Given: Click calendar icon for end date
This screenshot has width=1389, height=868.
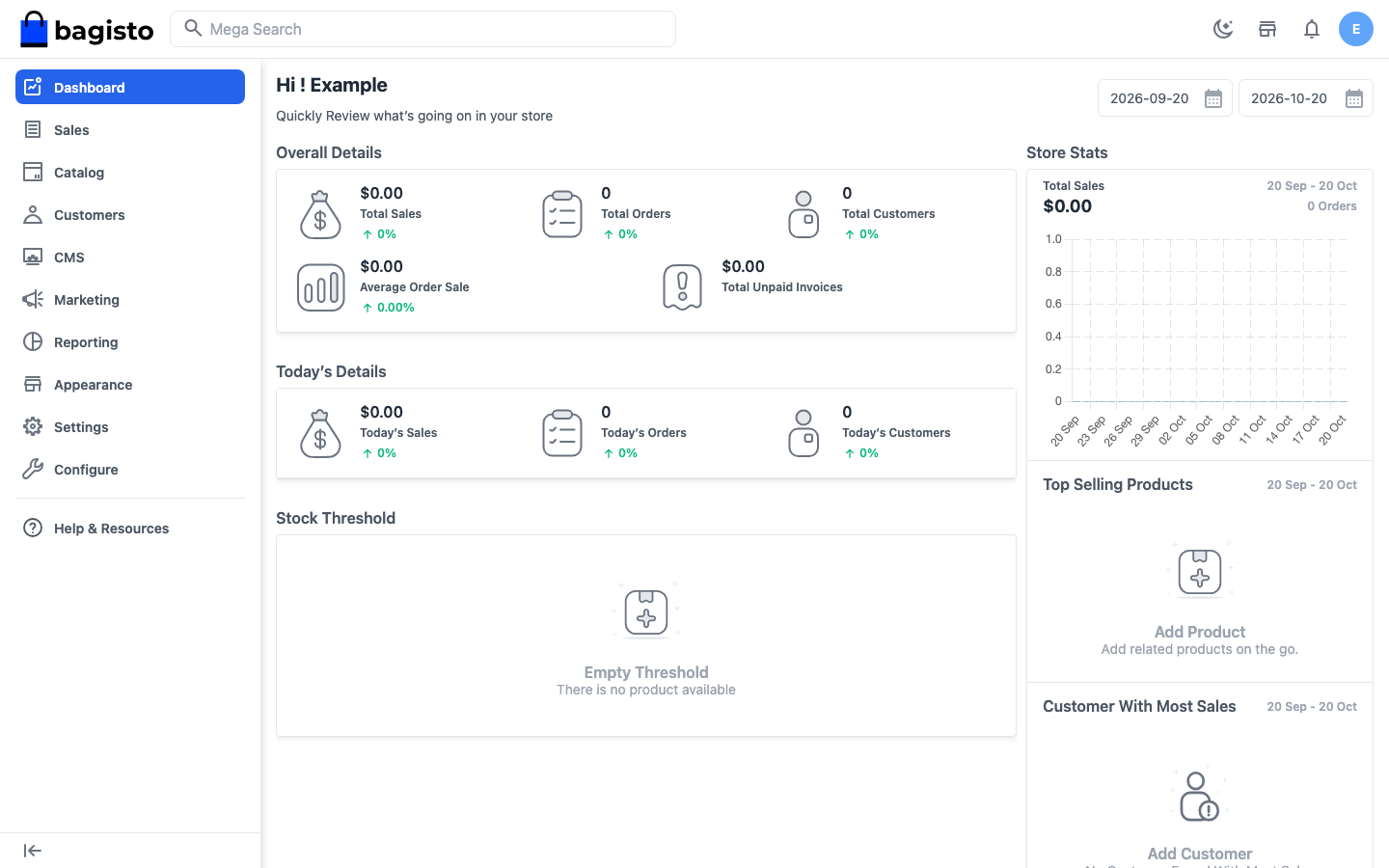Looking at the screenshot, I should pyautogui.click(x=1354, y=98).
